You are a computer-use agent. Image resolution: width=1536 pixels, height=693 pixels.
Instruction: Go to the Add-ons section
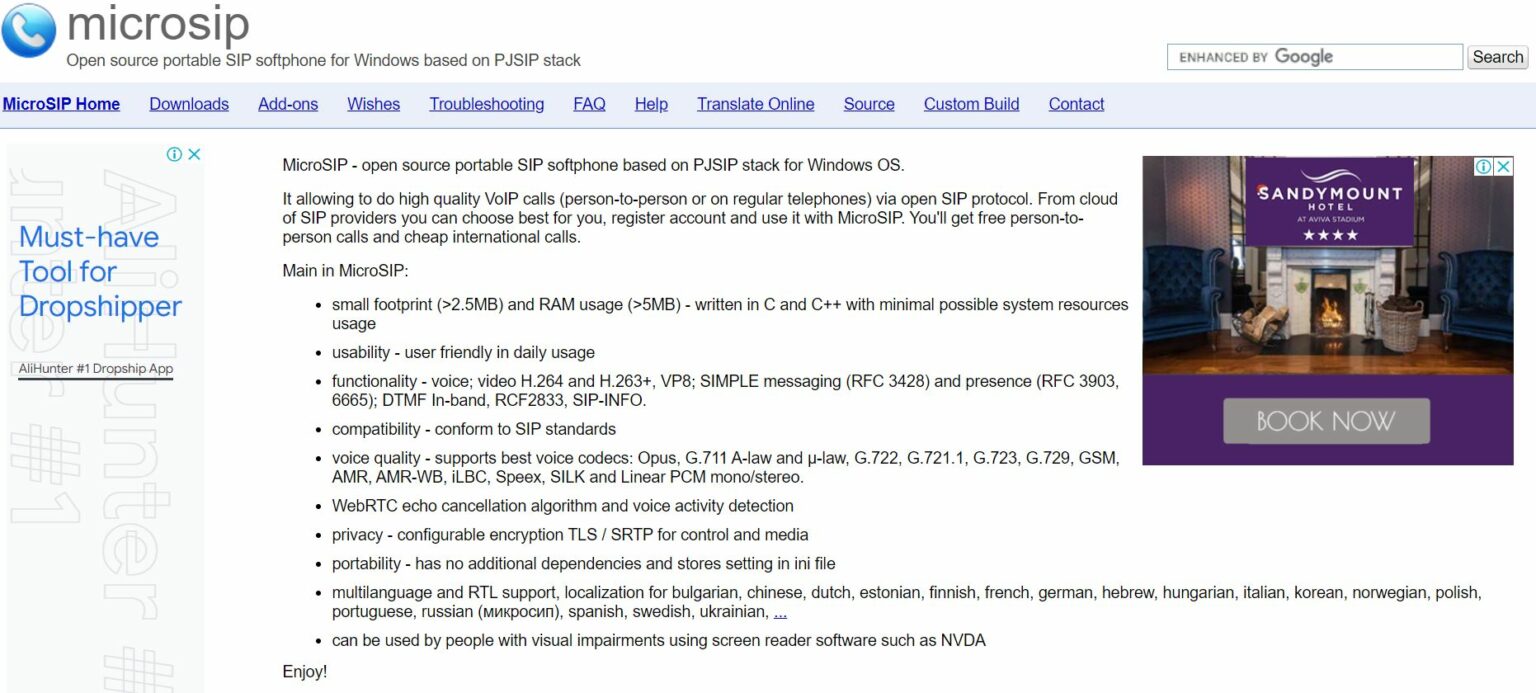[x=288, y=104]
